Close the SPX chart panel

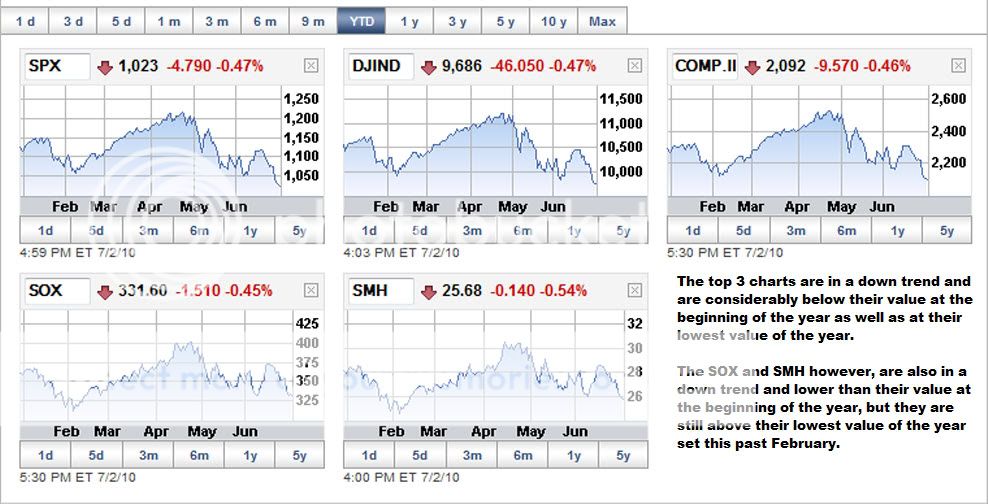tap(311, 66)
